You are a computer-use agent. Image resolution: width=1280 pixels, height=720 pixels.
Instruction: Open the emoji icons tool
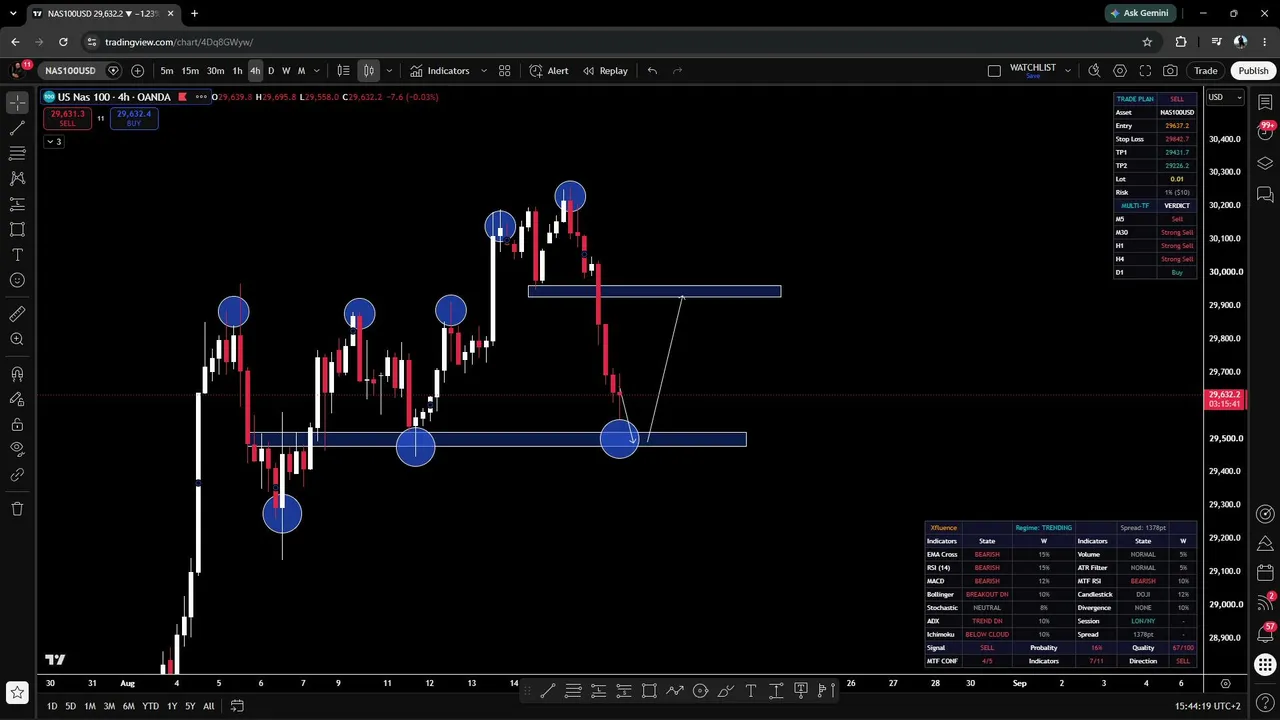point(17,280)
